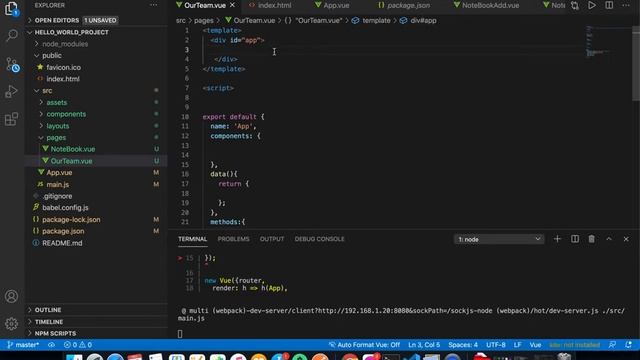
Task: Open the Accounts menu icon
Action: [x=11, y=296]
